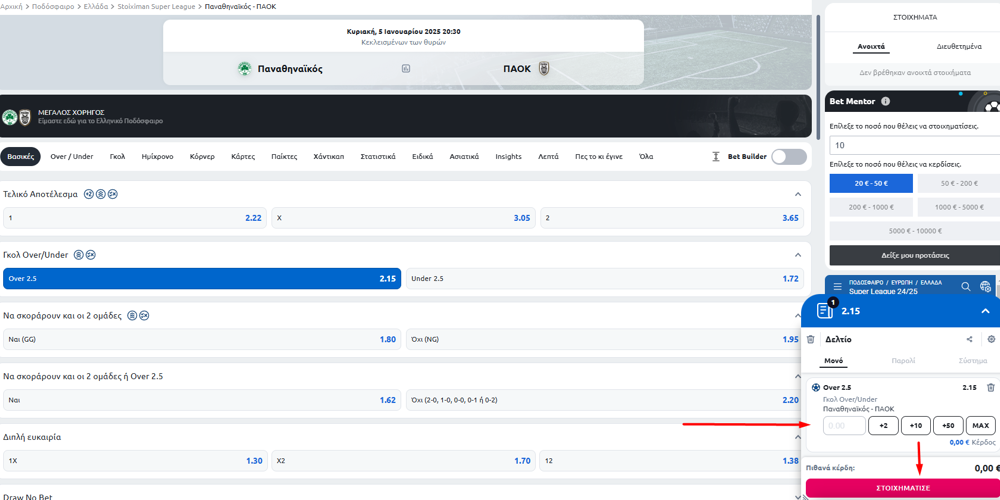Open the Ημίχρονο markets tab
This screenshot has width=1000, height=500.
[x=158, y=157]
